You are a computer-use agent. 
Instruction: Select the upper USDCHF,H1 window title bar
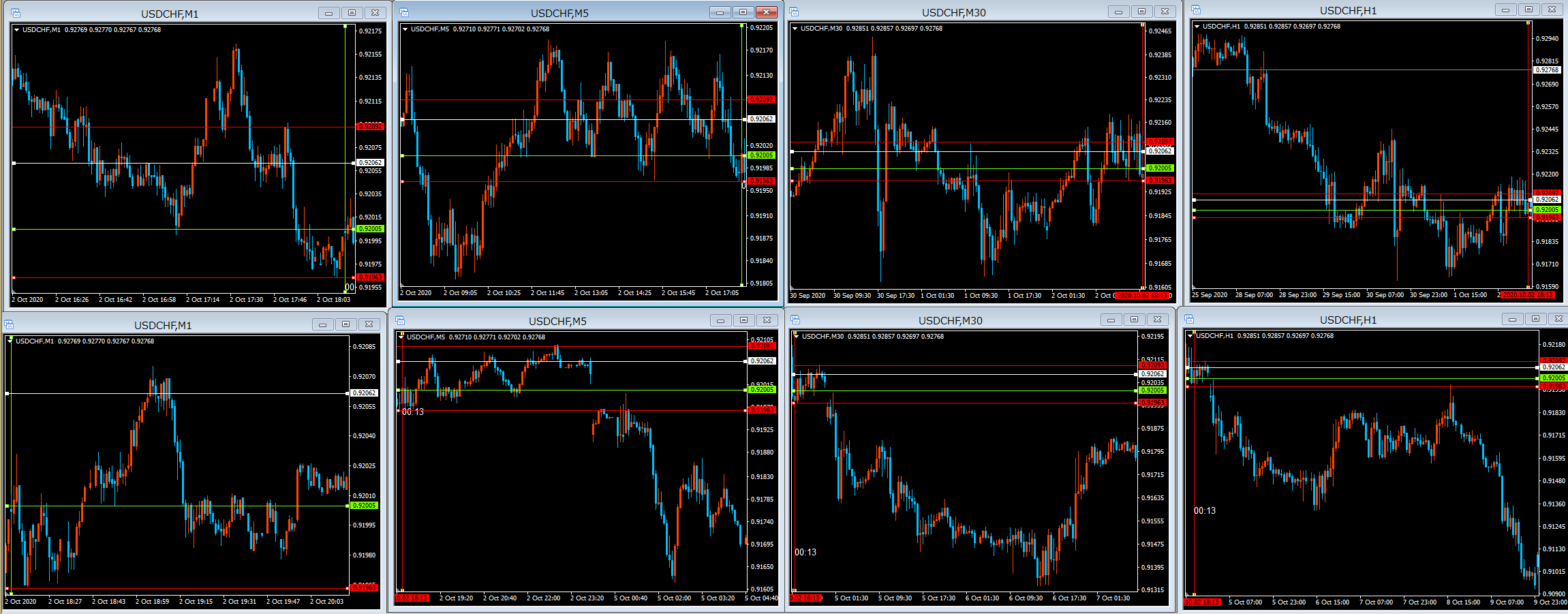(1348, 10)
